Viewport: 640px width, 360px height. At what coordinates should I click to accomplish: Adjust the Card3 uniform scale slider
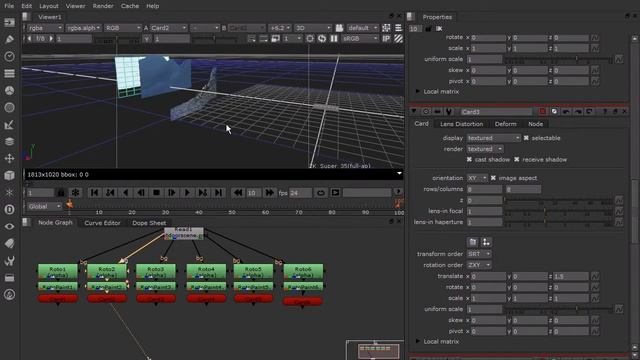click(x=558, y=309)
